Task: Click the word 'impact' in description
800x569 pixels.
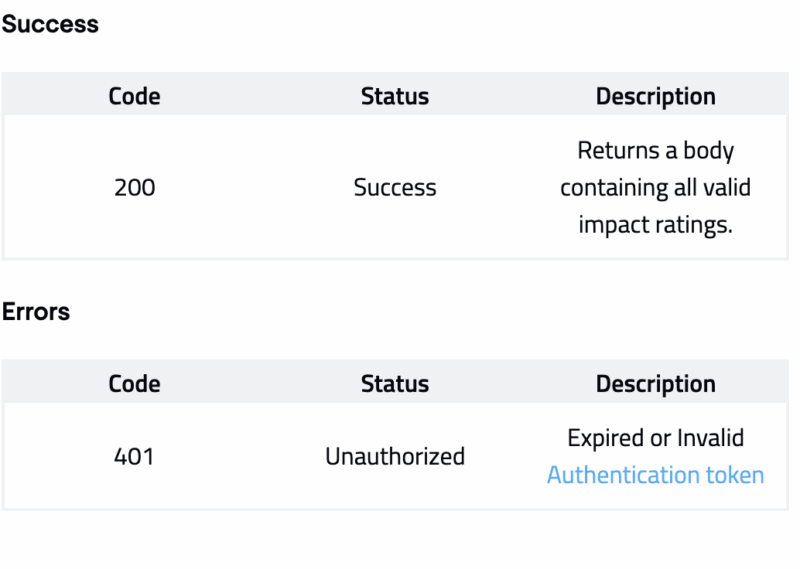Action: tap(612, 224)
